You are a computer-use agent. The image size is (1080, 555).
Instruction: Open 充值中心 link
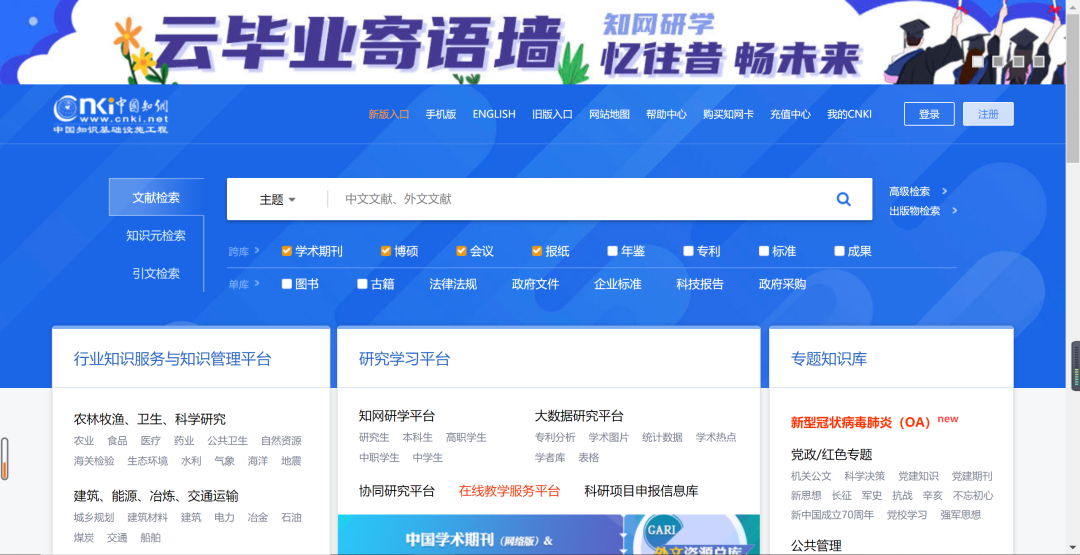tap(790, 114)
